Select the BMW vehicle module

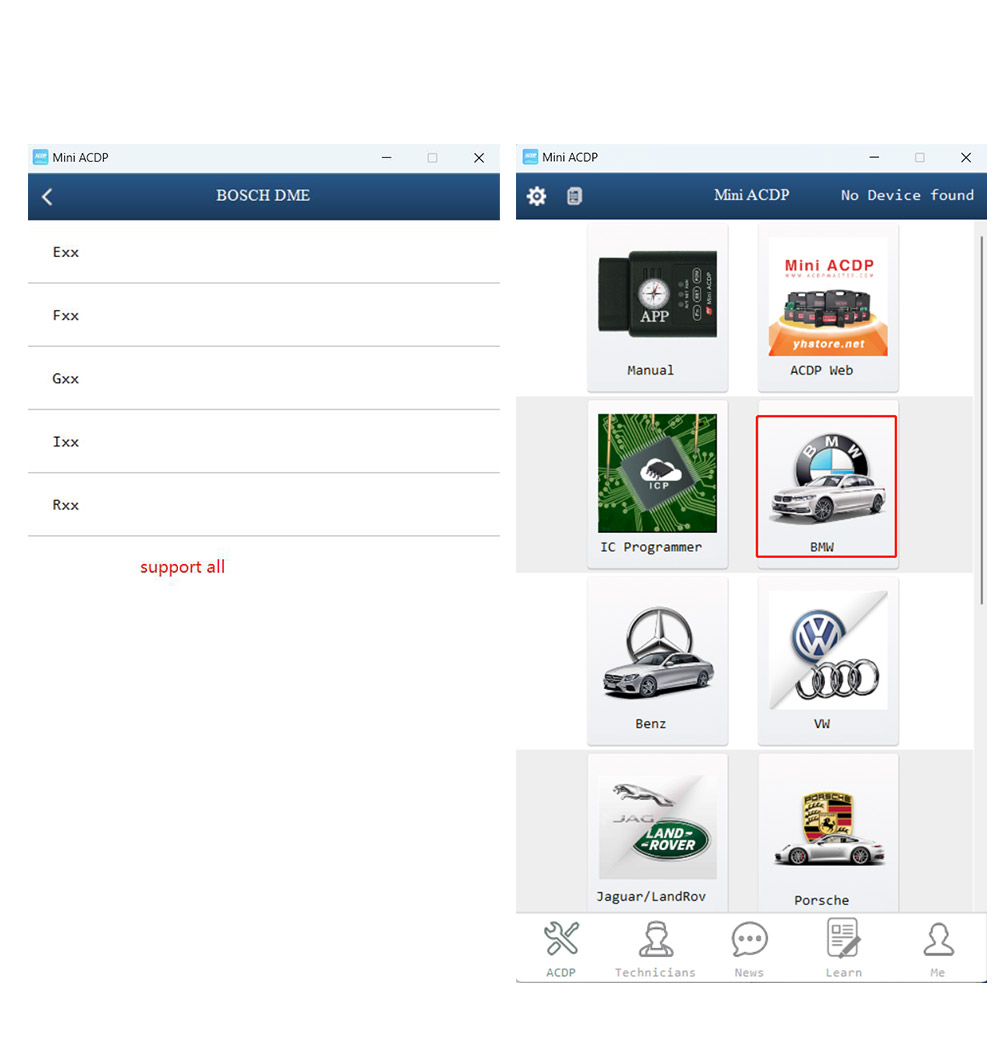pos(826,486)
